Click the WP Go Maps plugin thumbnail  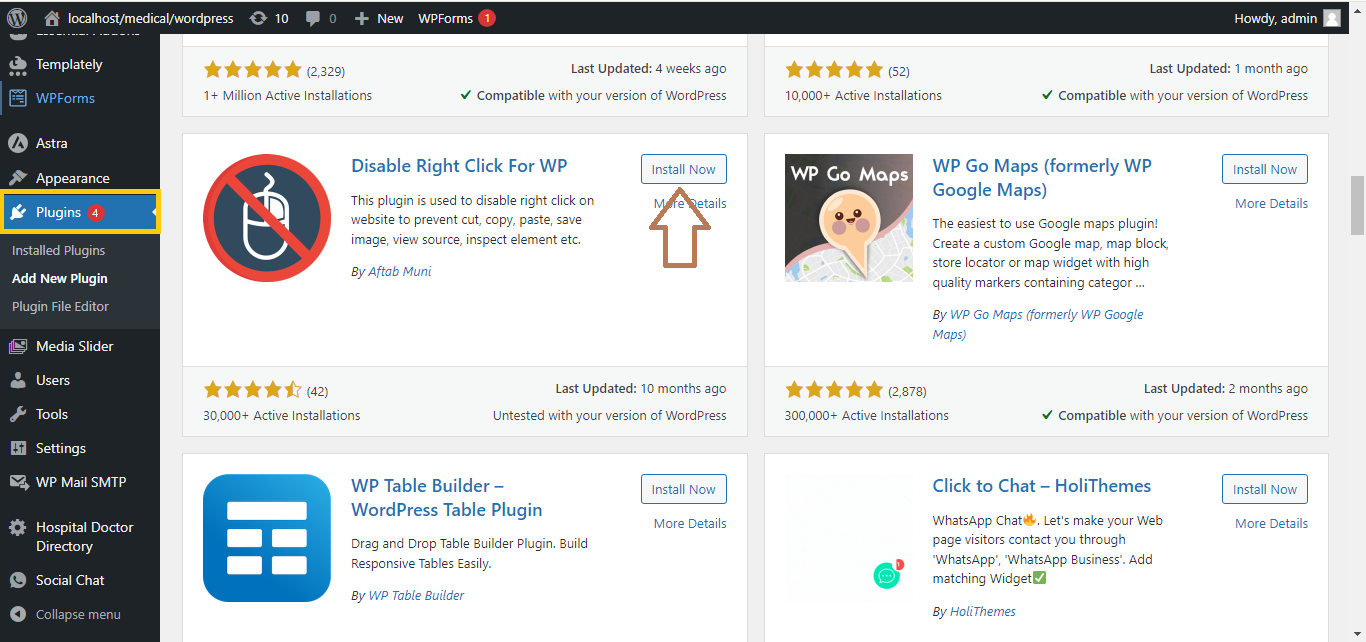[848, 218]
